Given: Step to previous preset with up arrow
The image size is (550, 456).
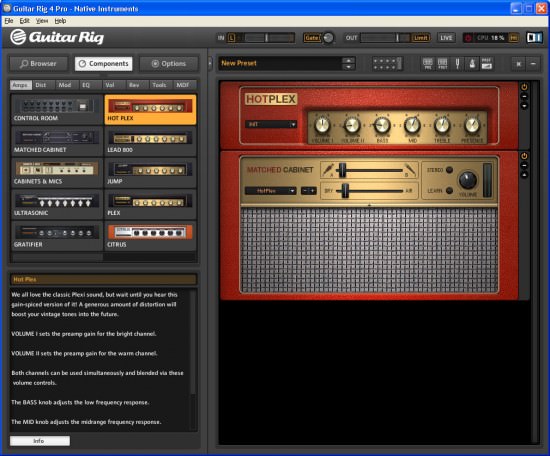Looking at the screenshot, I should click(x=348, y=60).
